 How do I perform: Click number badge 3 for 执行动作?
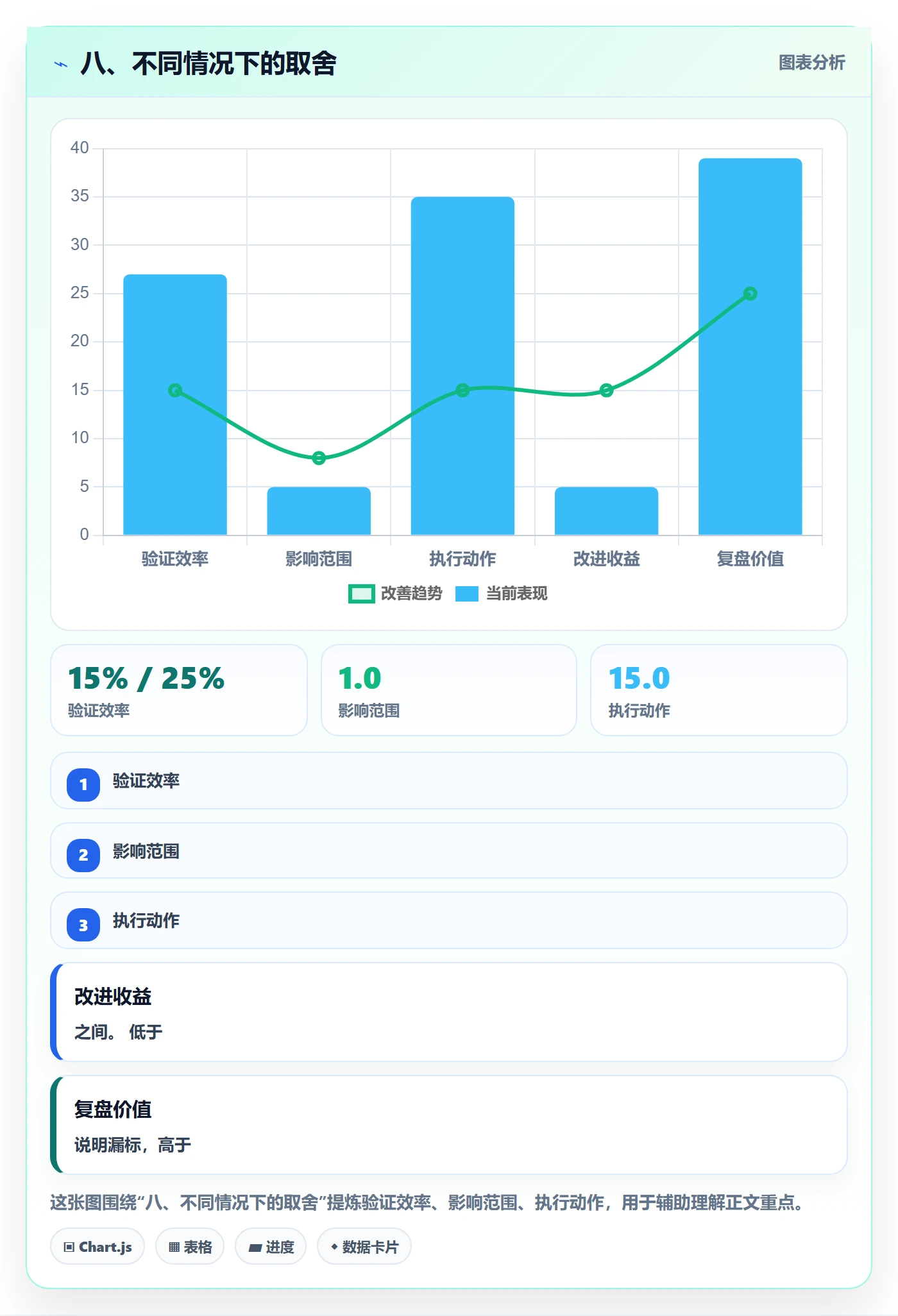(x=83, y=925)
